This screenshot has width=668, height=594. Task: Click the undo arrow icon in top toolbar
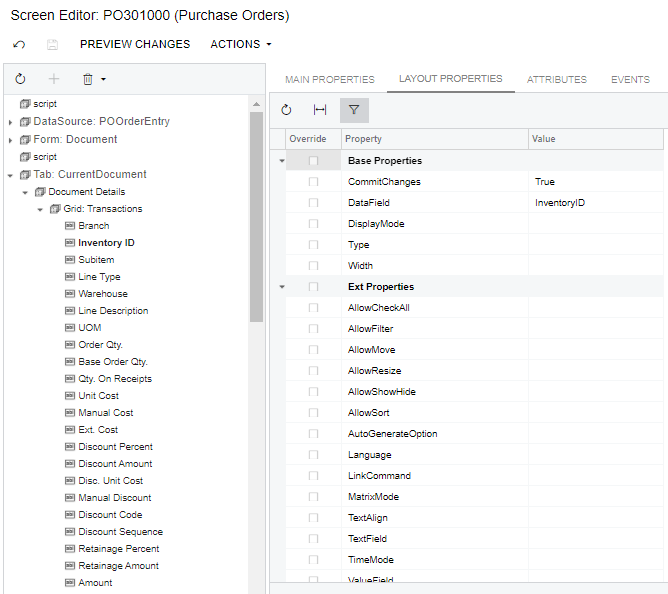click(x=19, y=45)
